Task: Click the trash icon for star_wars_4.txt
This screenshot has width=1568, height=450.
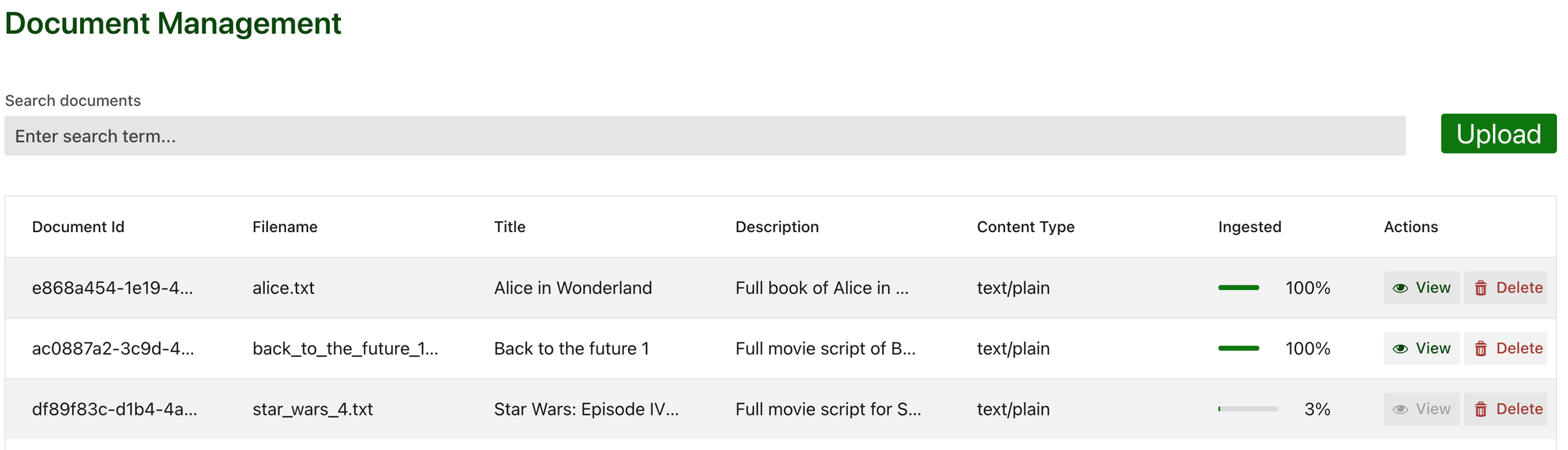Action: click(x=1481, y=409)
